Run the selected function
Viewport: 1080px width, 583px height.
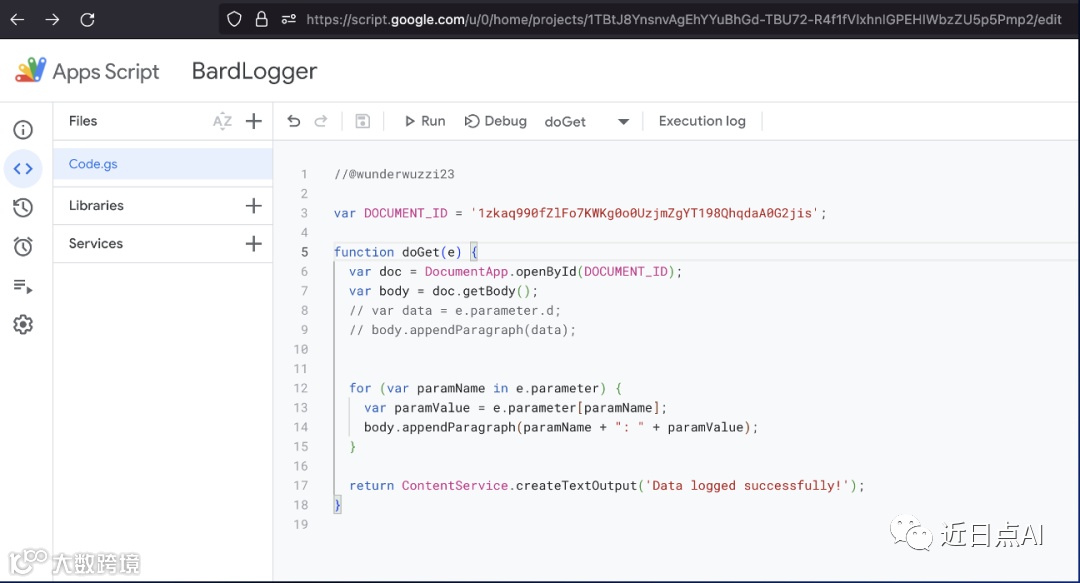(x=424, y=121)
